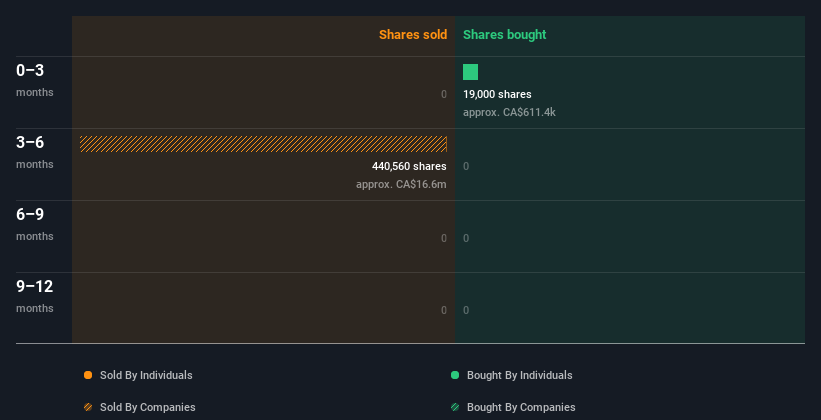Click the orange Sold By Individuals legend dot
Viewport: 821px width, 420px height.
pos(88,375)
